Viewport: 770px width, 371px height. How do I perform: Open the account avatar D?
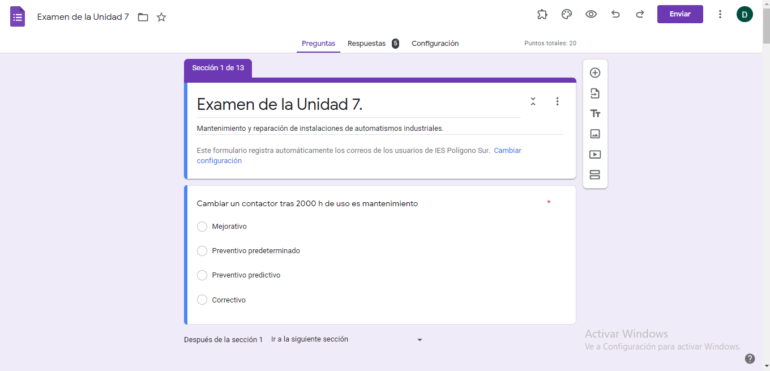tap(744, 14)
